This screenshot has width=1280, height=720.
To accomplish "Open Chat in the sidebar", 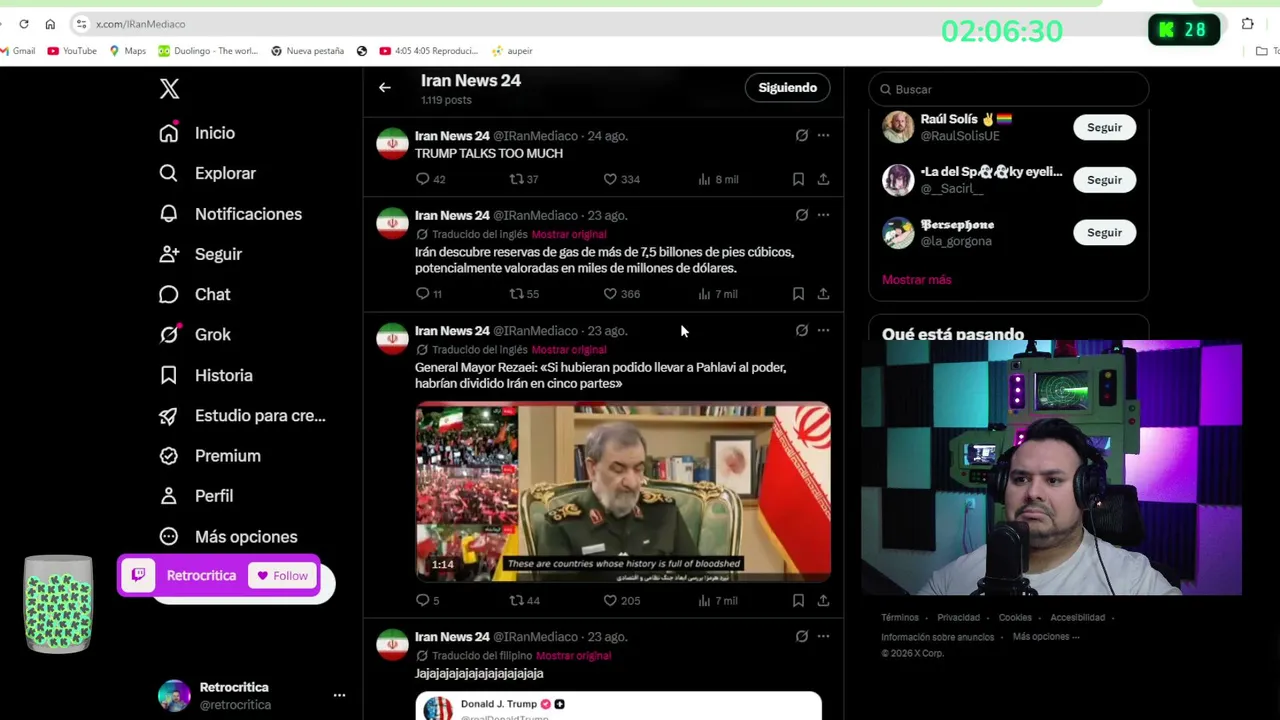I will (194, 294).
